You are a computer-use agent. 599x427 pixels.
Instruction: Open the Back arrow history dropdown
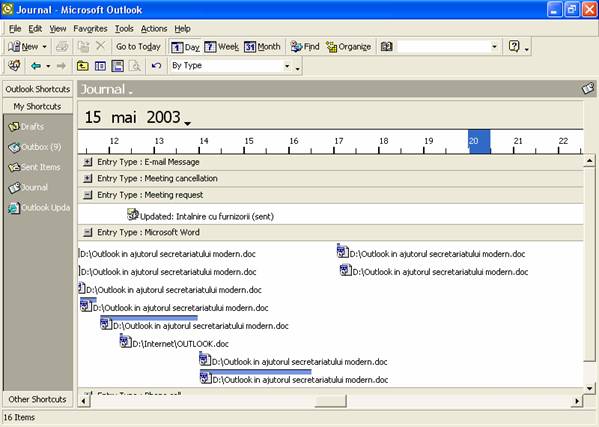click(x=48, y=66)
